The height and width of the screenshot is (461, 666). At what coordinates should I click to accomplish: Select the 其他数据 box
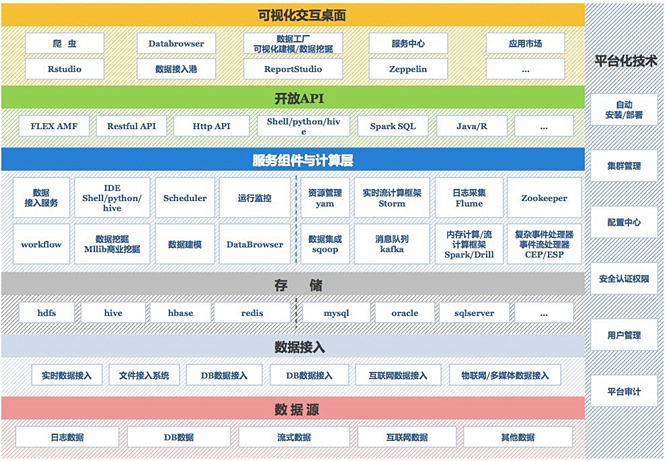pyautogui.click(x=517, y=437)
